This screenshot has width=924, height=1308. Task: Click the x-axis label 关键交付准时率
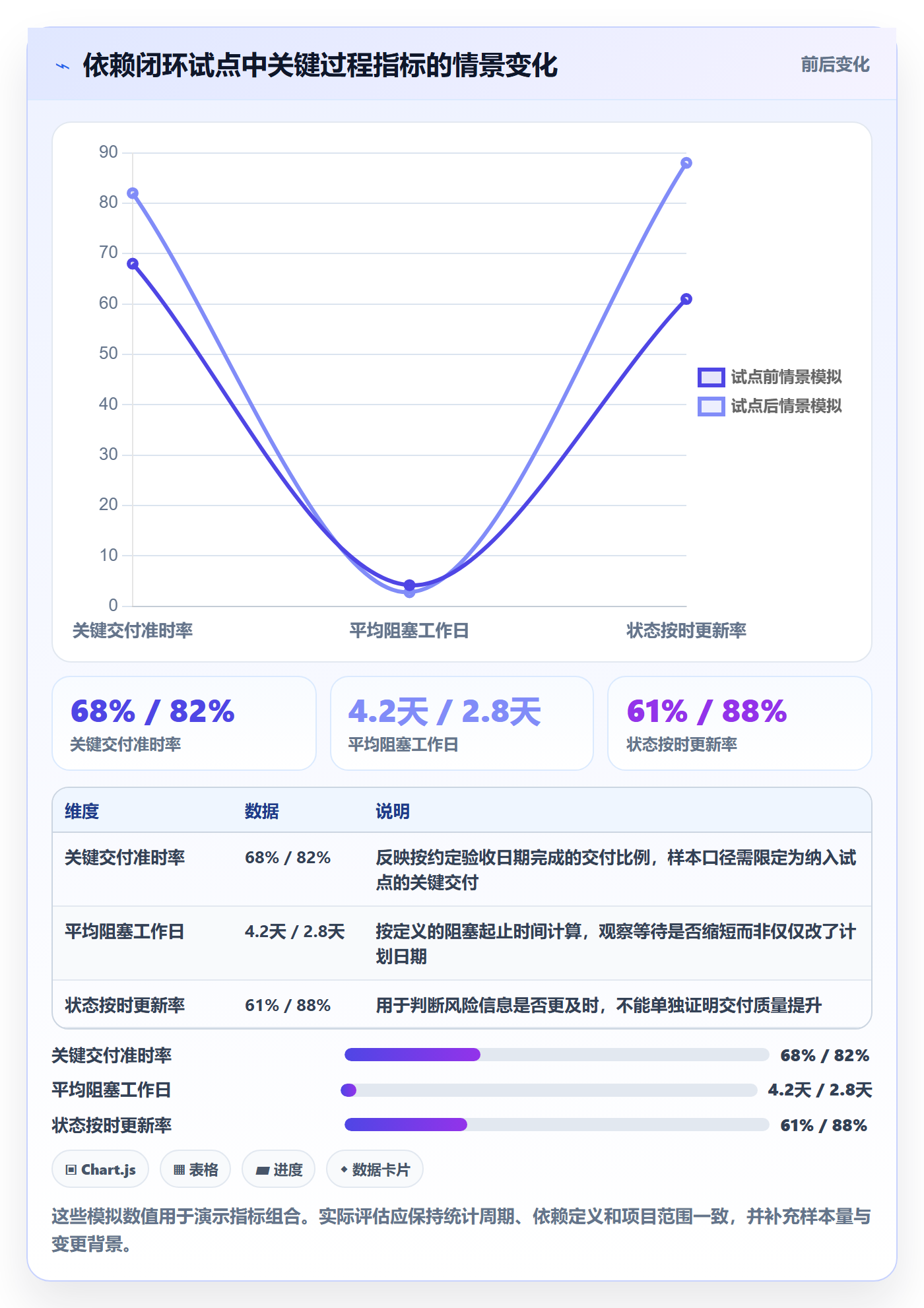(x=133, y=631)
